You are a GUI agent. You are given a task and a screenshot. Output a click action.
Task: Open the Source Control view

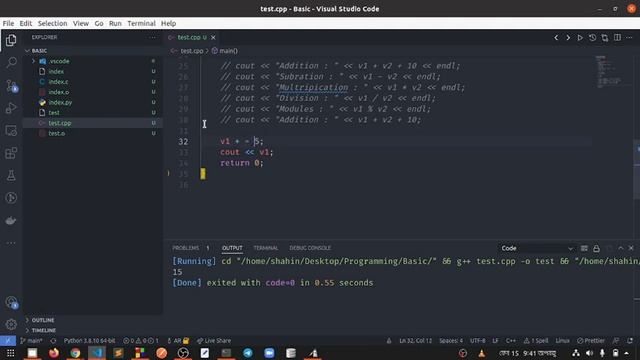(11, 85)
